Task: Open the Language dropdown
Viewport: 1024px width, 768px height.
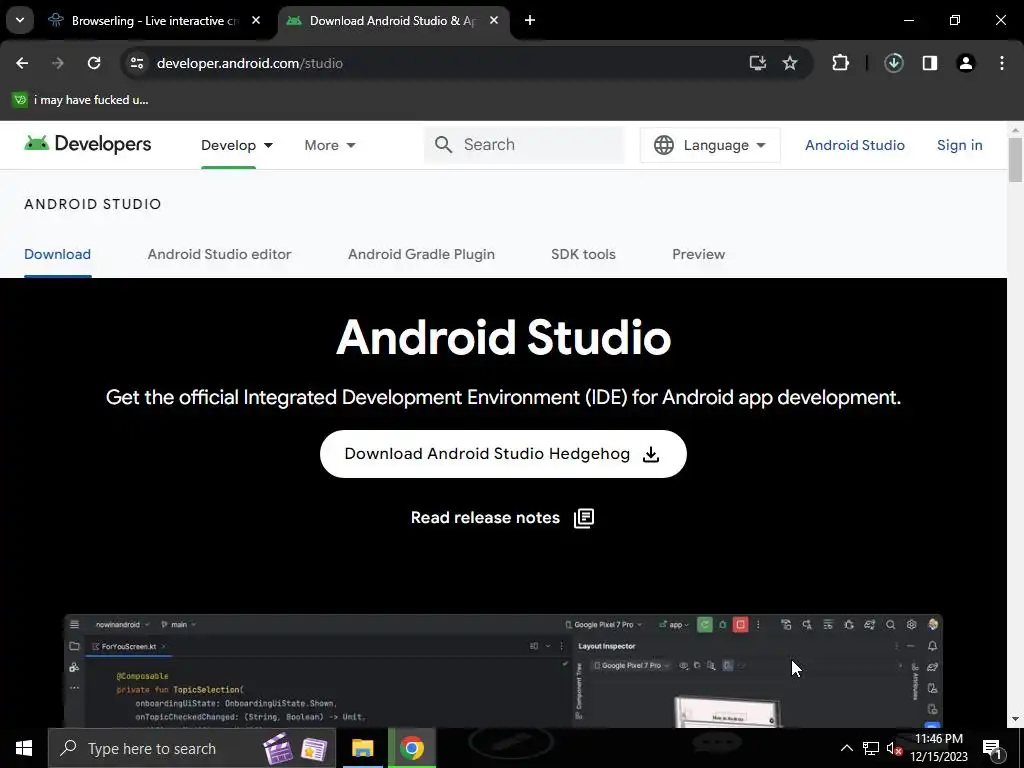Action: pyautogui.click(x=710, y=145)
